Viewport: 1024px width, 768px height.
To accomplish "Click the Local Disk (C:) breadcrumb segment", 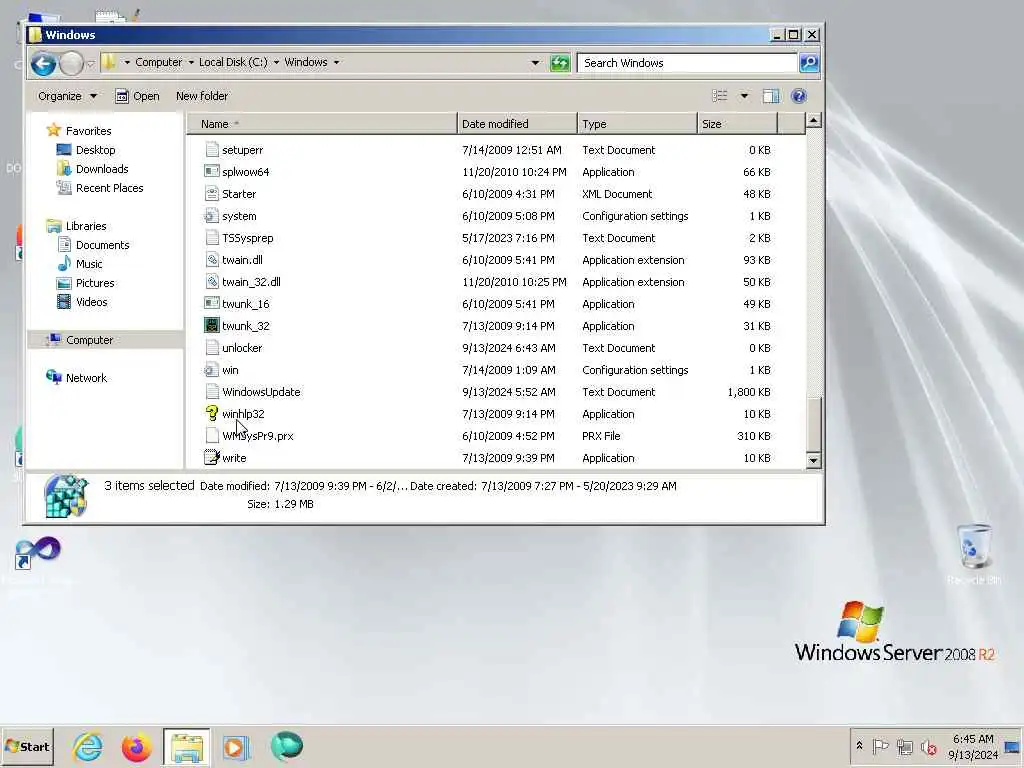I will coord(233,62).
